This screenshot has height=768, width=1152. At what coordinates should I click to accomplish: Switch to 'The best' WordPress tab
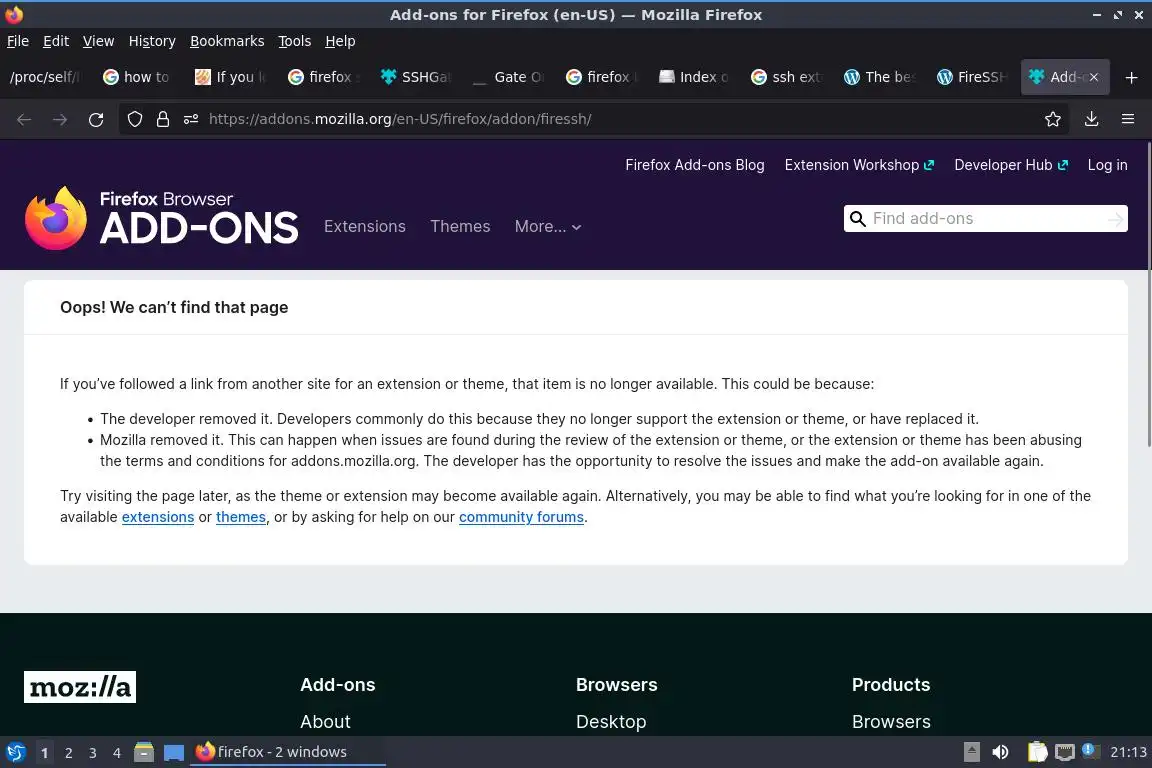pos(879,77)
